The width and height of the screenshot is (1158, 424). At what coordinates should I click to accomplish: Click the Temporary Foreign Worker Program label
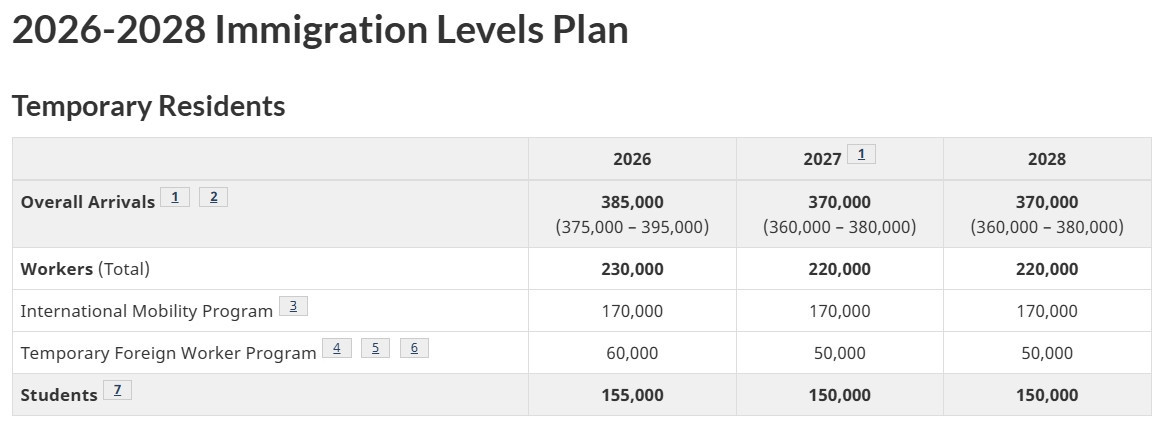pyautogui.click(x=168, y=353)
